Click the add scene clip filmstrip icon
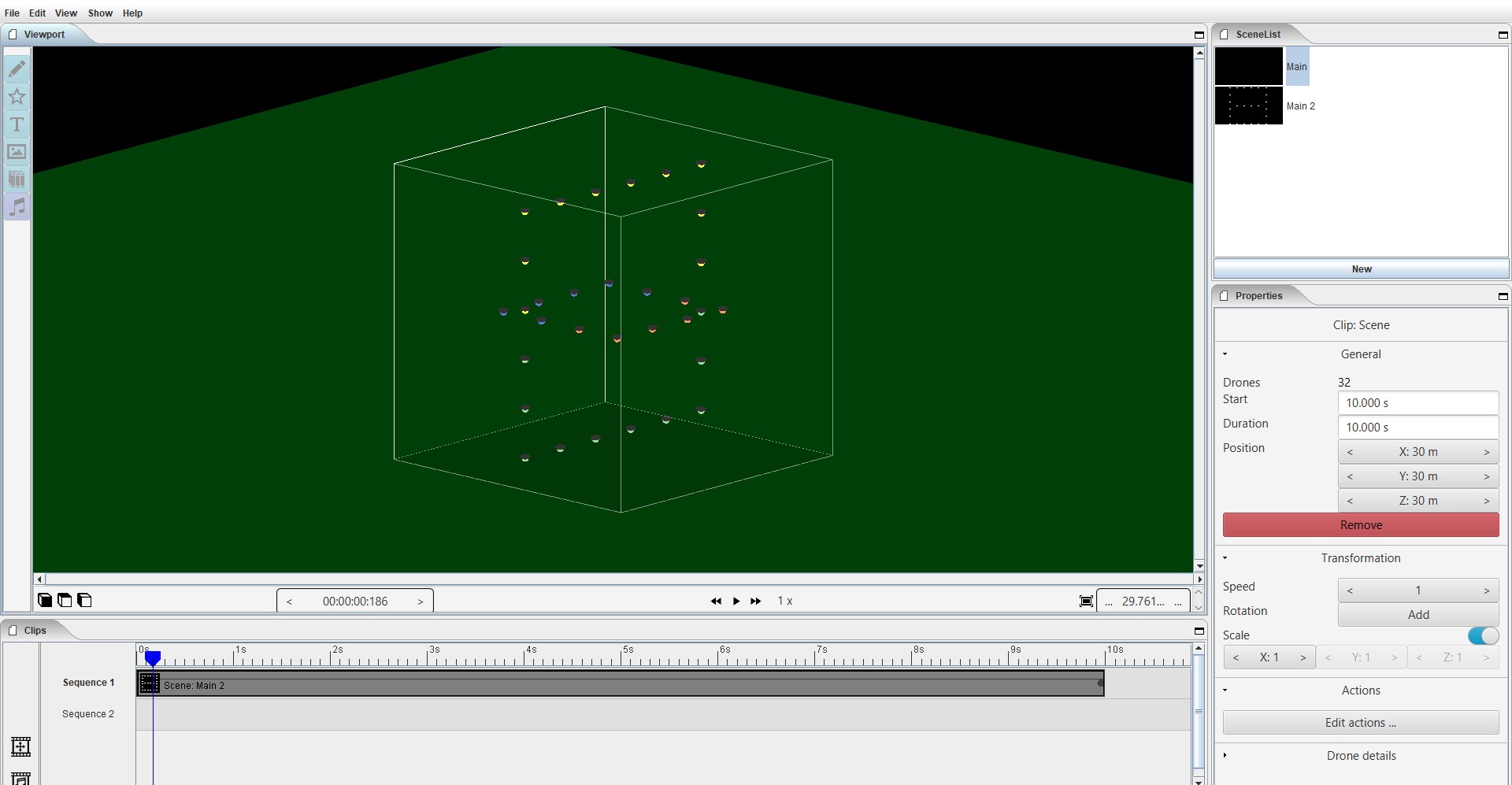Image resolution: width=1512 pixels, height=785 pixels. 20,746
